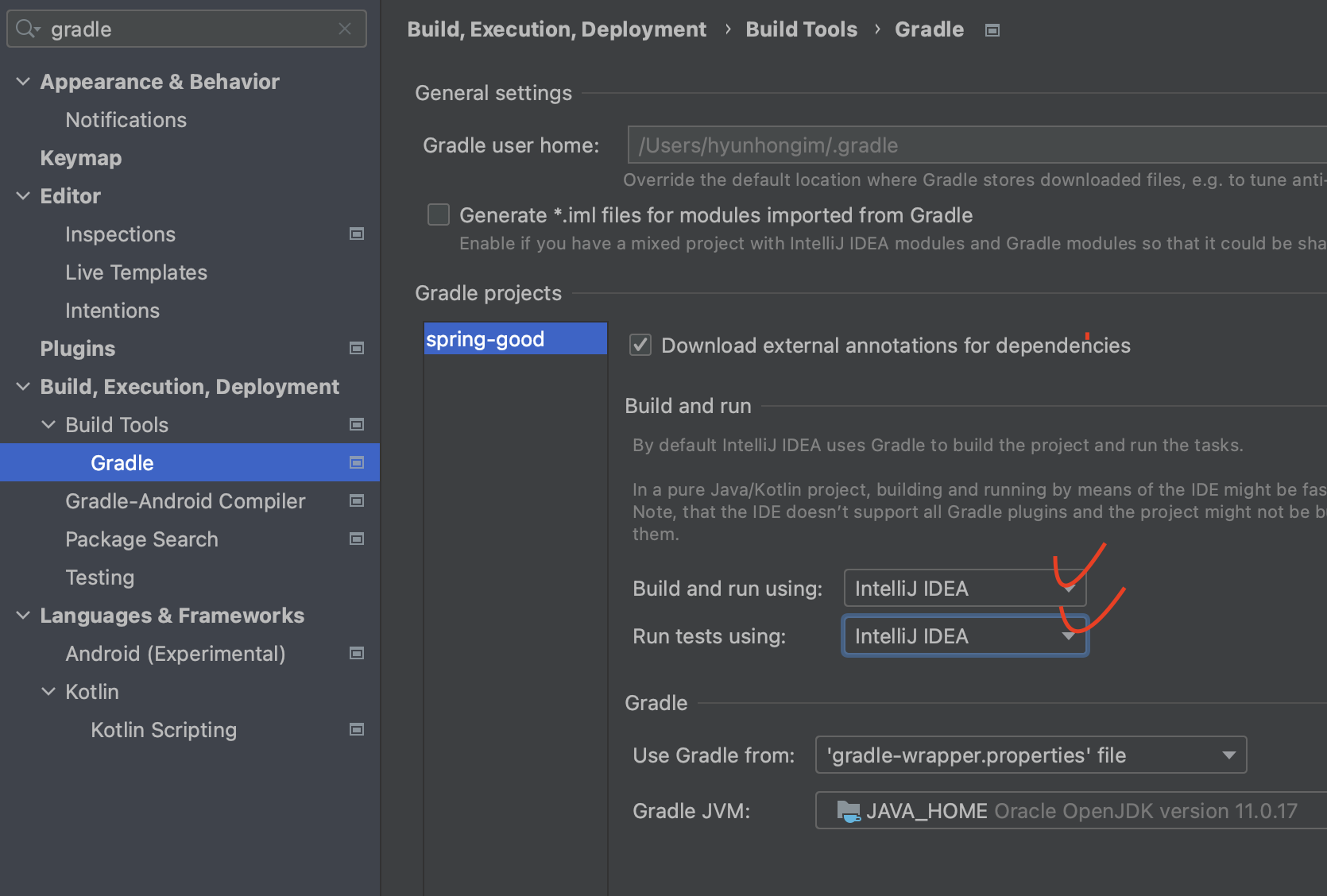Click the Gradle user home field
Image resolution: width=1327 pixels, height=896 pixels.
pyautogui.click(x=977, y=145)
